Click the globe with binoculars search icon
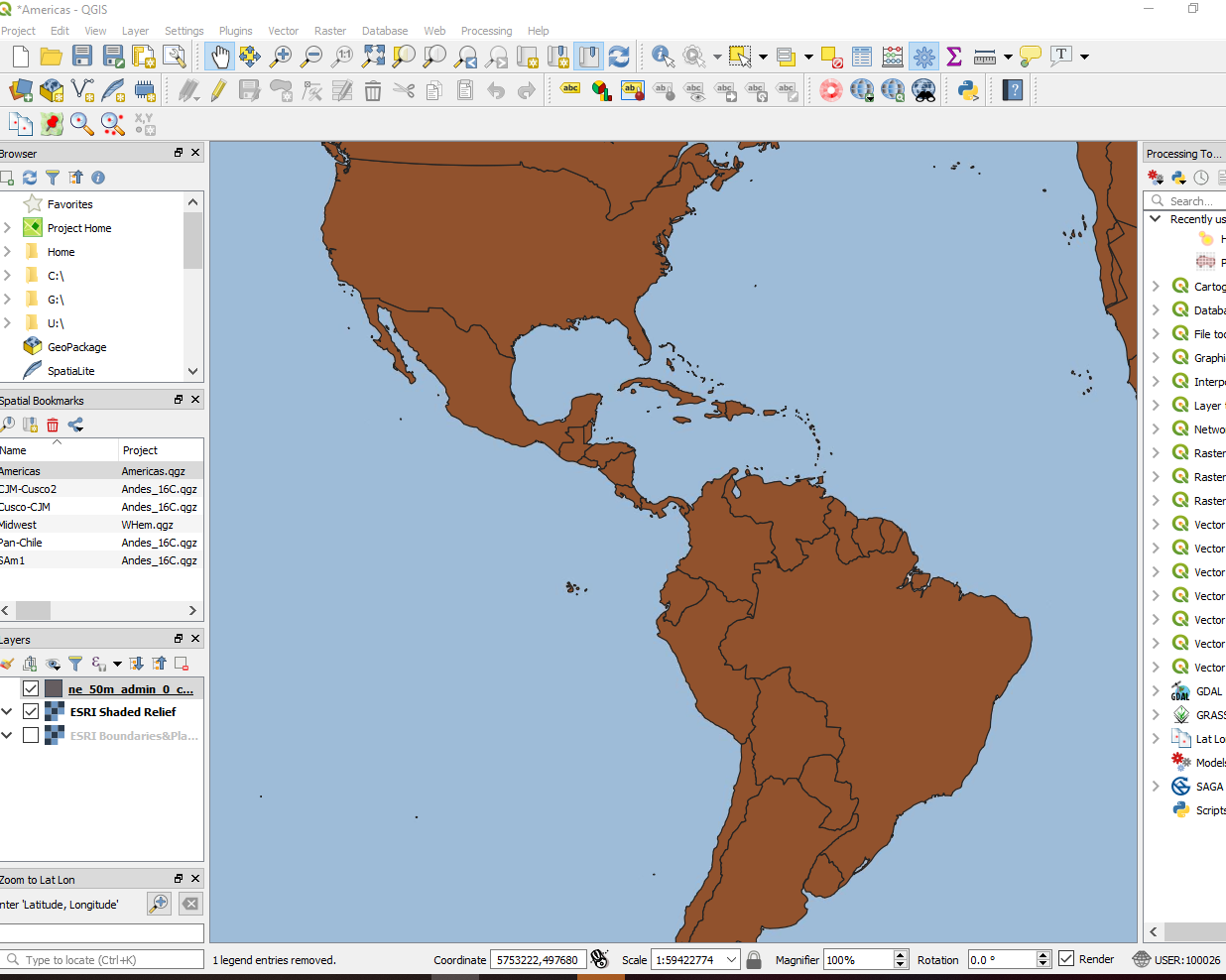 [923, 91]
